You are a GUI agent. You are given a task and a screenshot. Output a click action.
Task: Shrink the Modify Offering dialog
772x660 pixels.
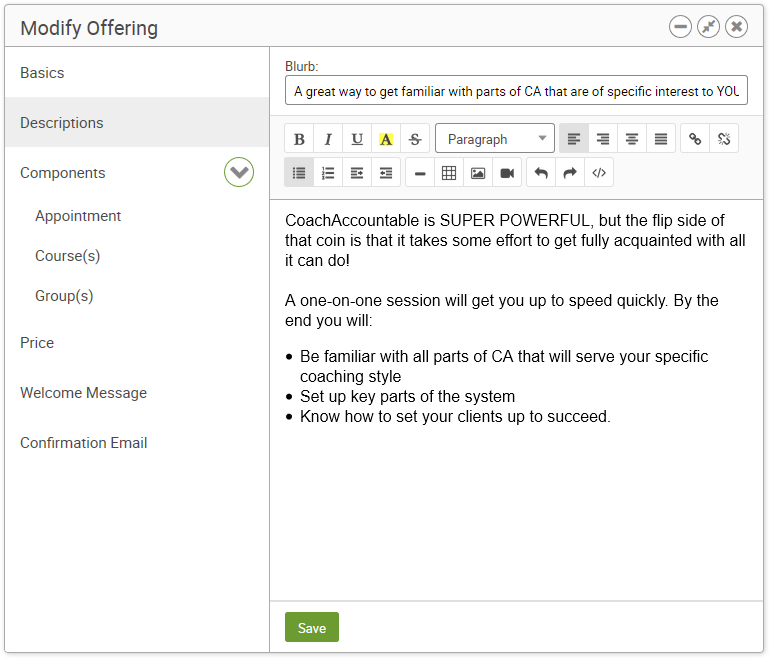click(x=708, y=27)
